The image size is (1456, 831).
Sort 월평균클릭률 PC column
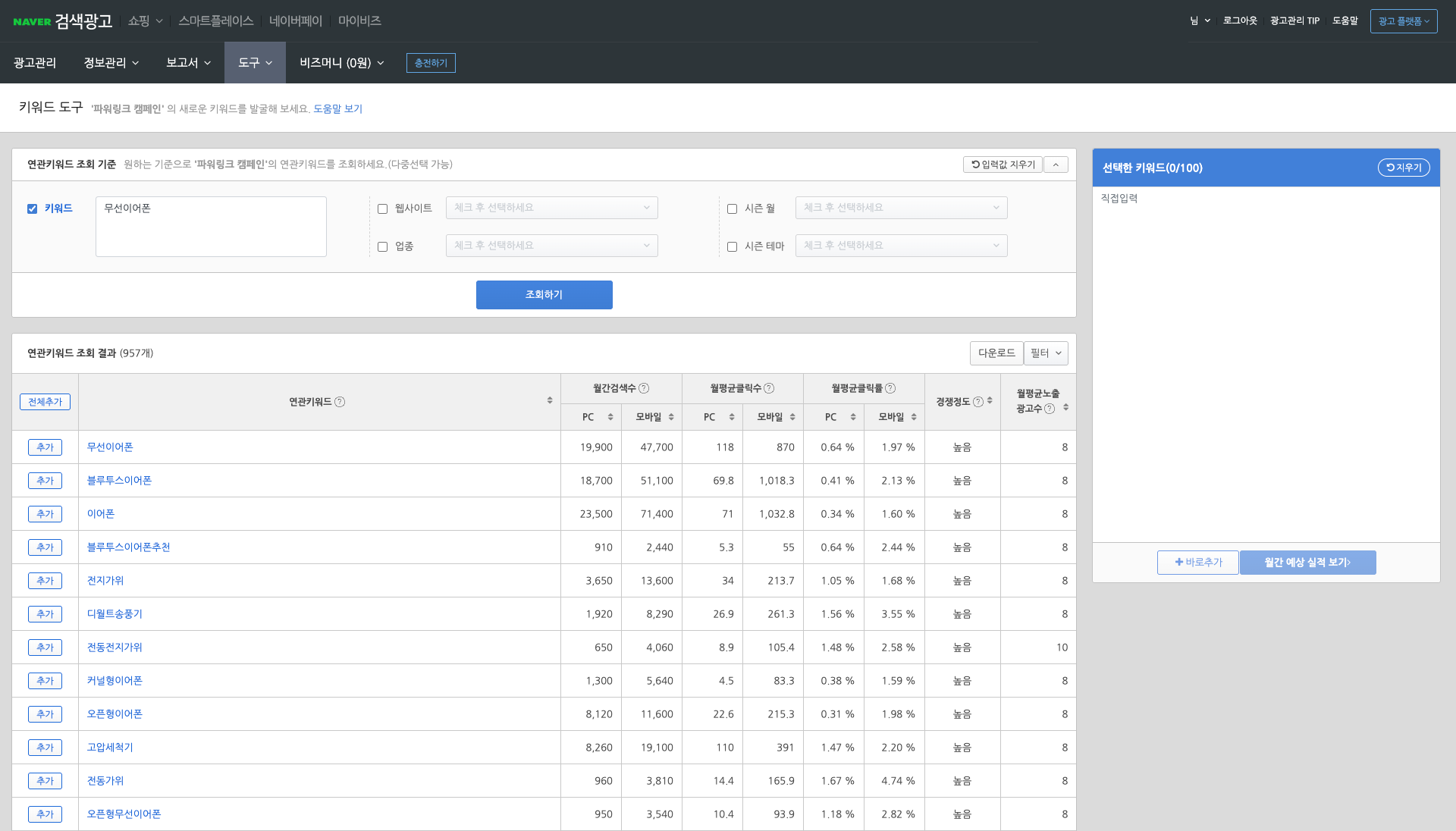tap(853, 417)
